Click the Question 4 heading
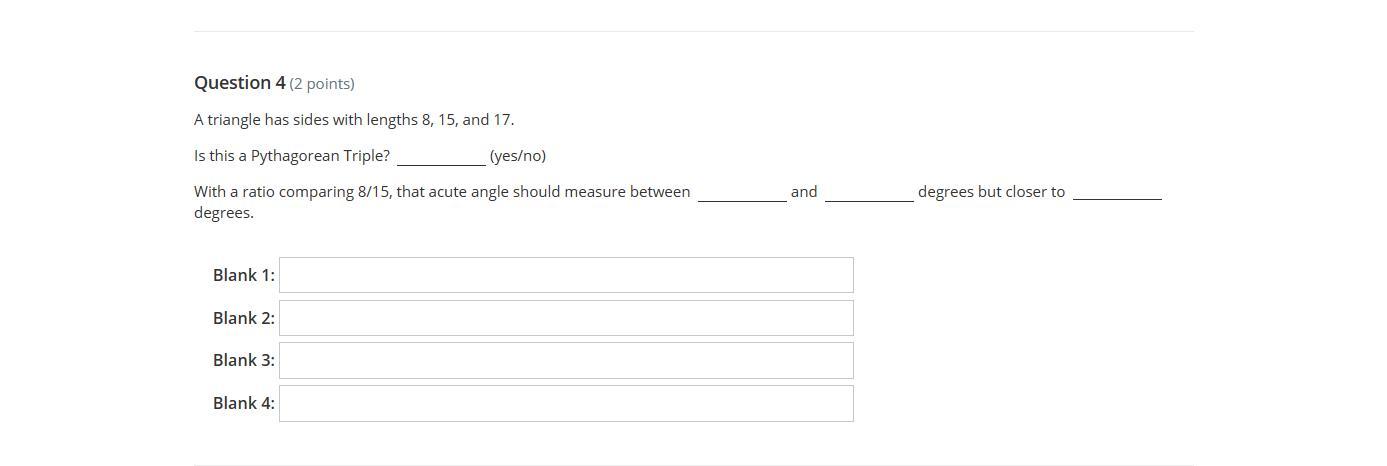Screen dimensions: 1387x466 point(240,83)
